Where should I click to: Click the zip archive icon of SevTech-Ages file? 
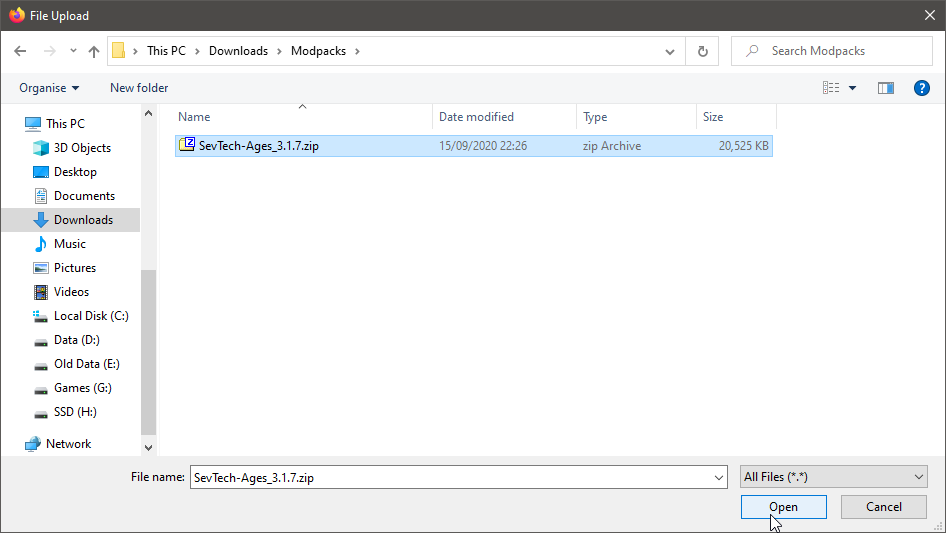coord(187,145)
